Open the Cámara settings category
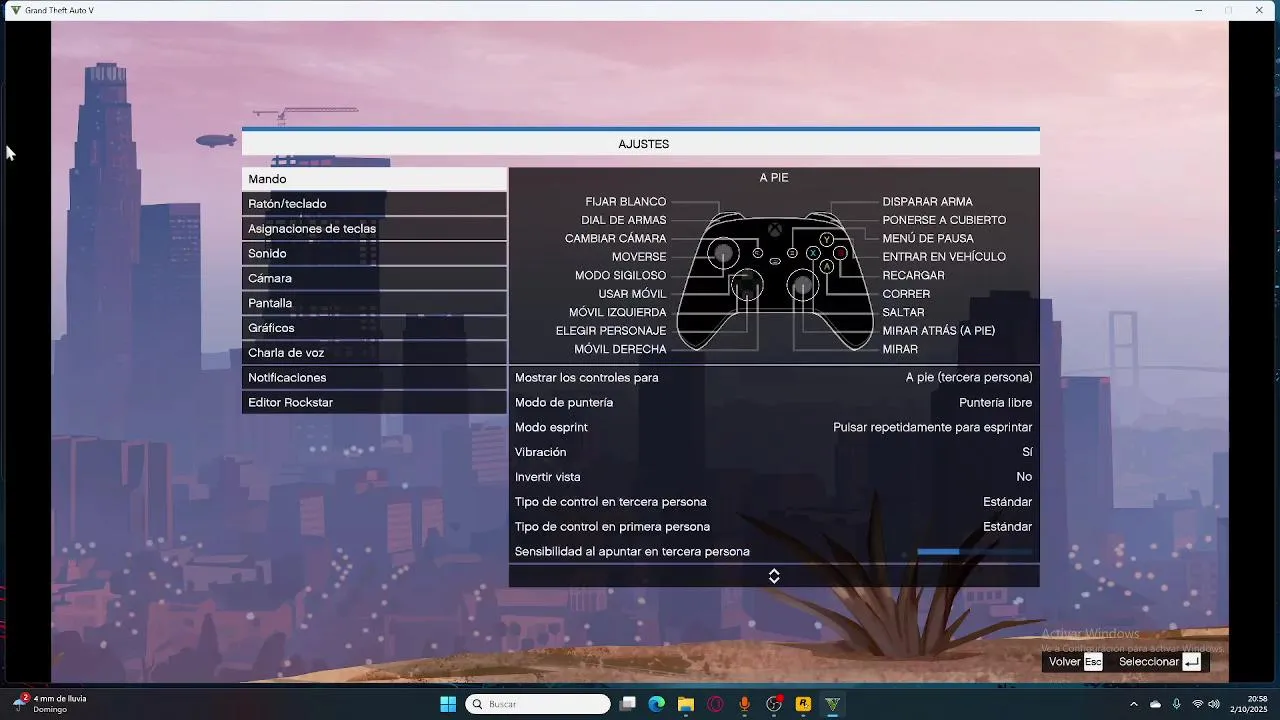This screenshot has width=1280, height=720. point(374,278)
